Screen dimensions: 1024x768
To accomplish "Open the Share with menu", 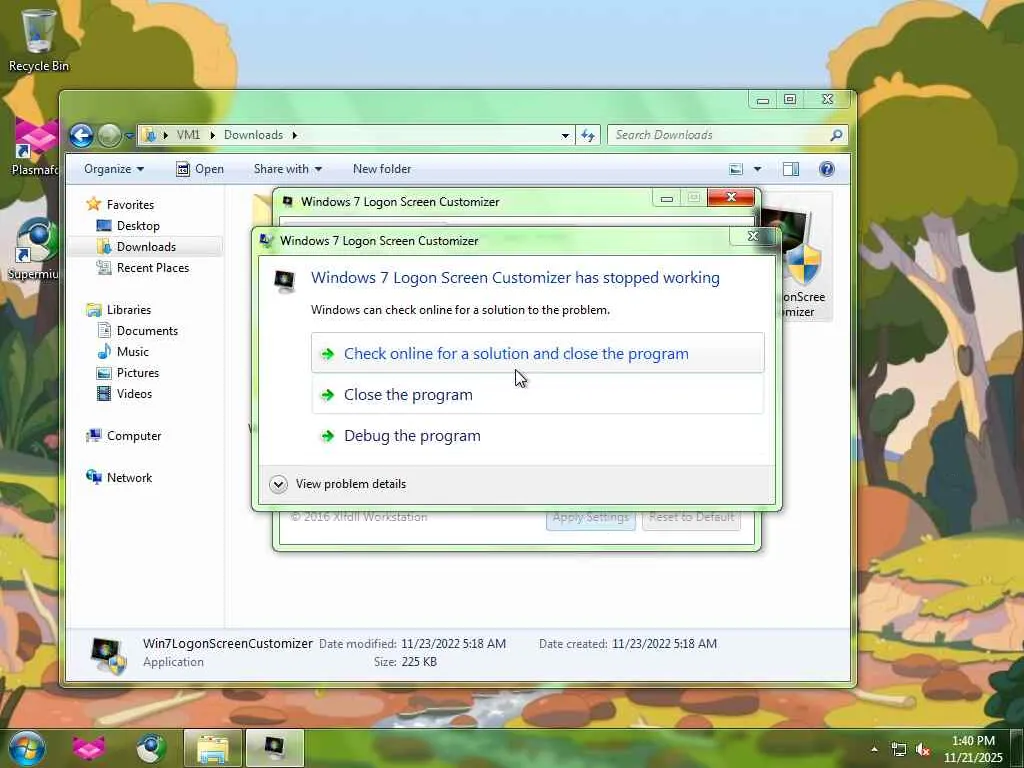I will click(x=287, y=169).
